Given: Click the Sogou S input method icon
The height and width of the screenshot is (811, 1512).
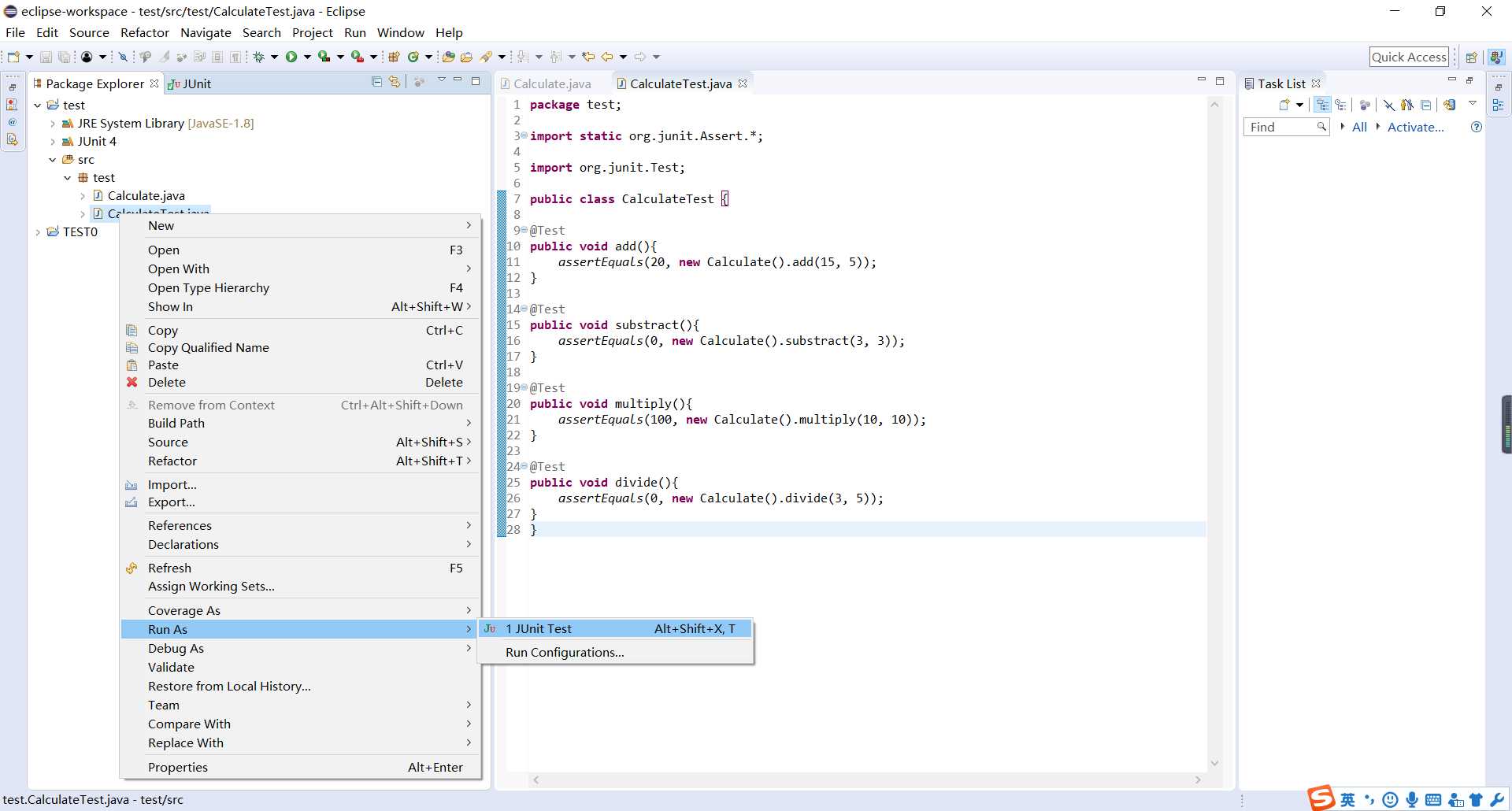Looking at the screenshot, I should coord(1322,798).
